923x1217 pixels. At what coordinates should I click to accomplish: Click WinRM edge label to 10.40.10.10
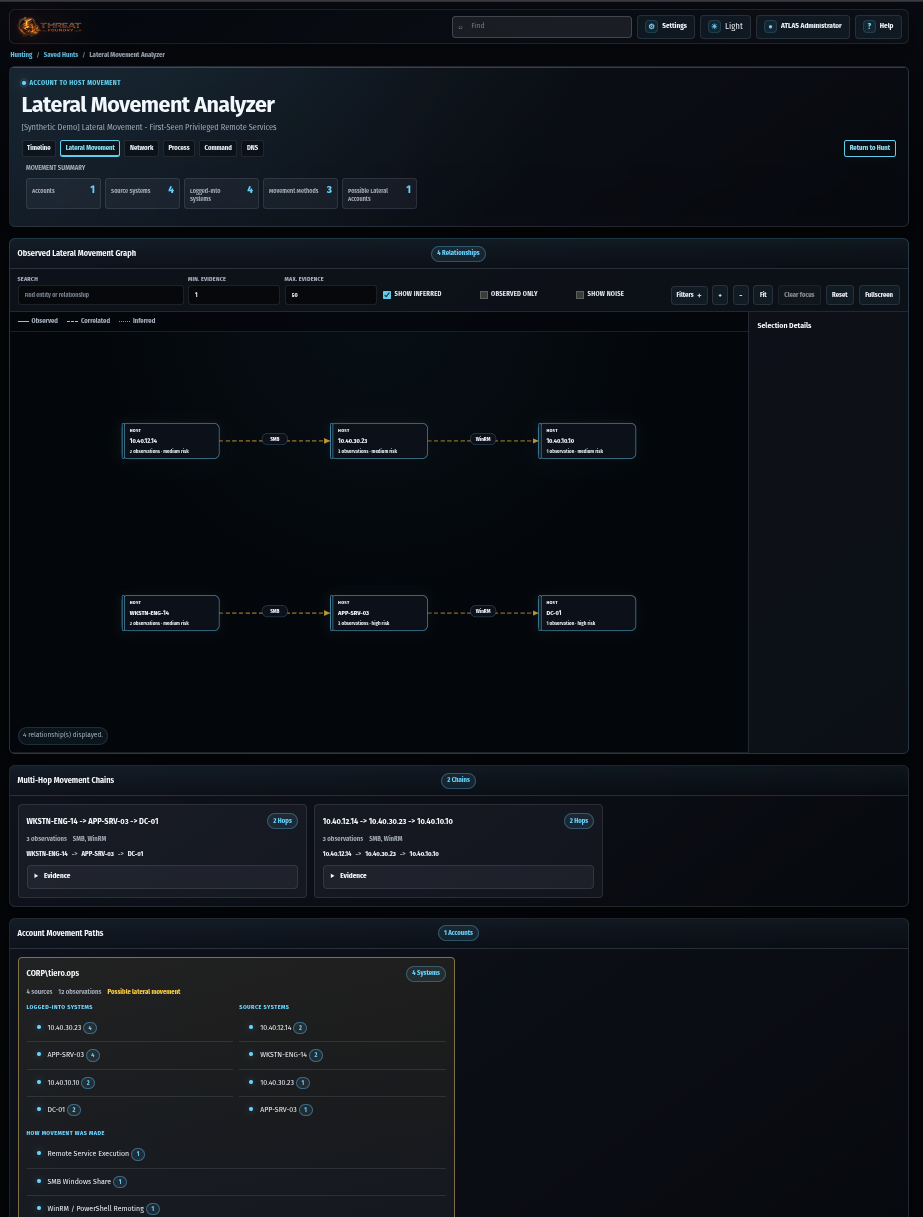click(x=483, y=439)
